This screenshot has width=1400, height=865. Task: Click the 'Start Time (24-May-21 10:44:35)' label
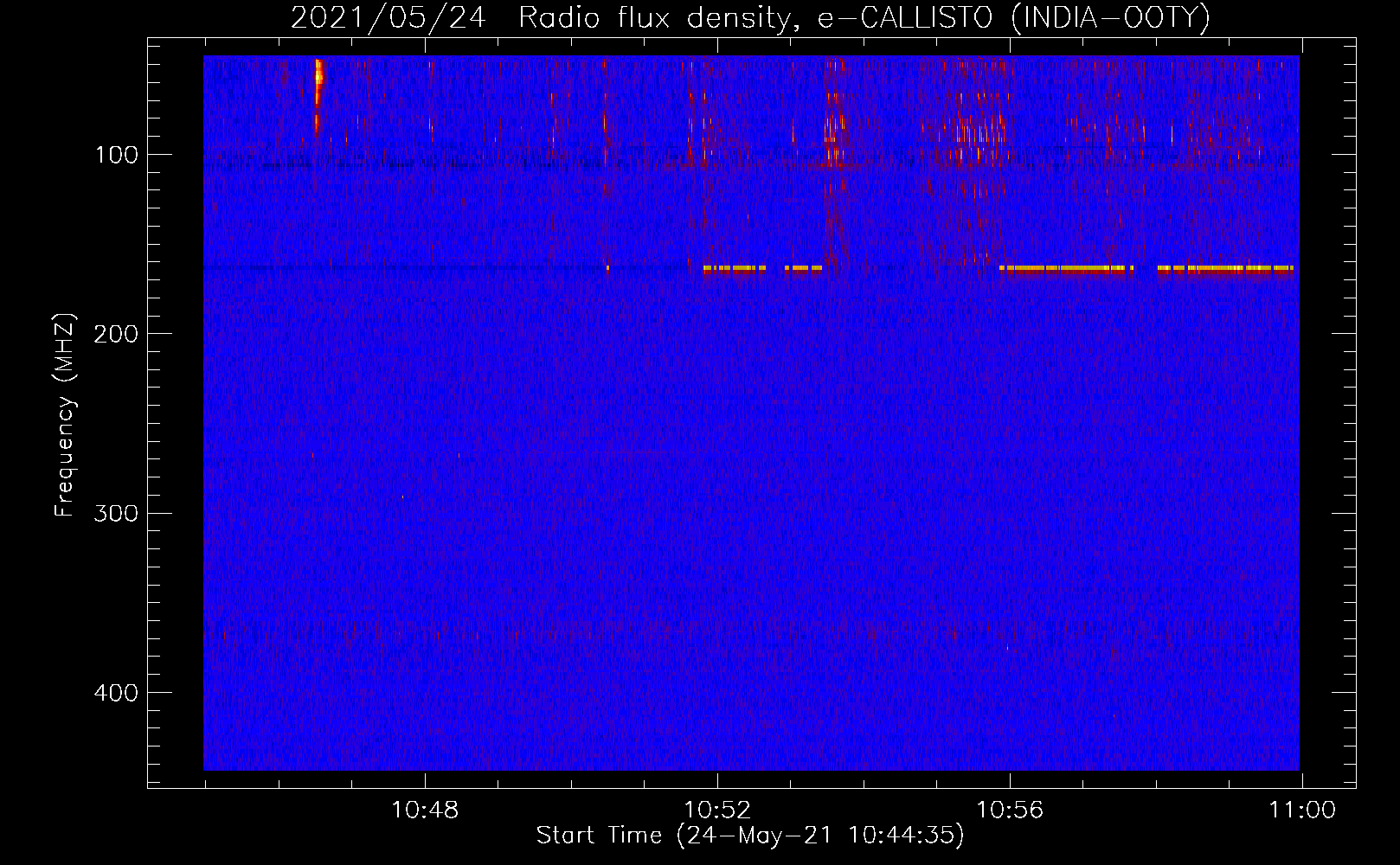(x=750, y=836)
